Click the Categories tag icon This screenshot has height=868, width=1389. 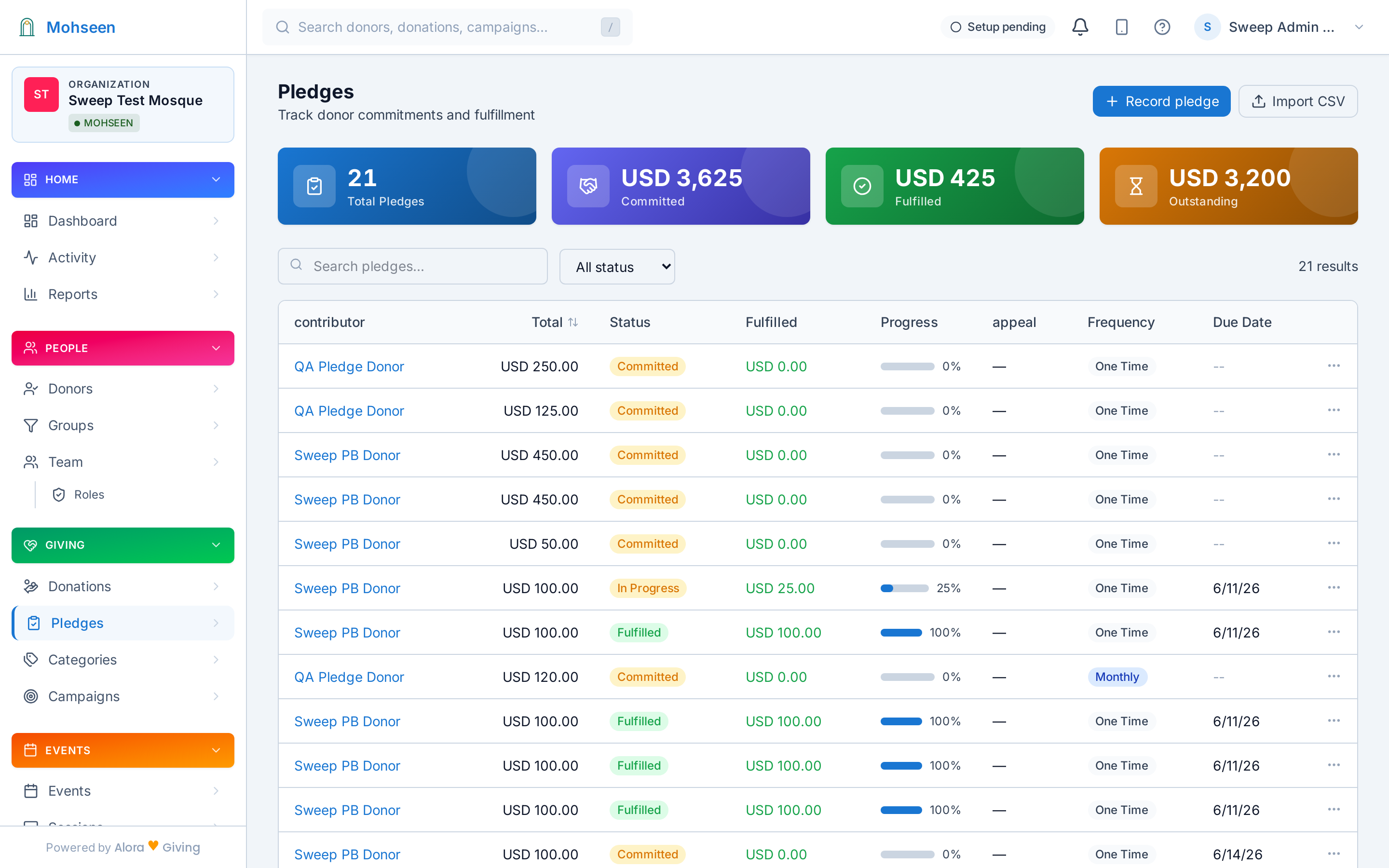click(30, 660)
